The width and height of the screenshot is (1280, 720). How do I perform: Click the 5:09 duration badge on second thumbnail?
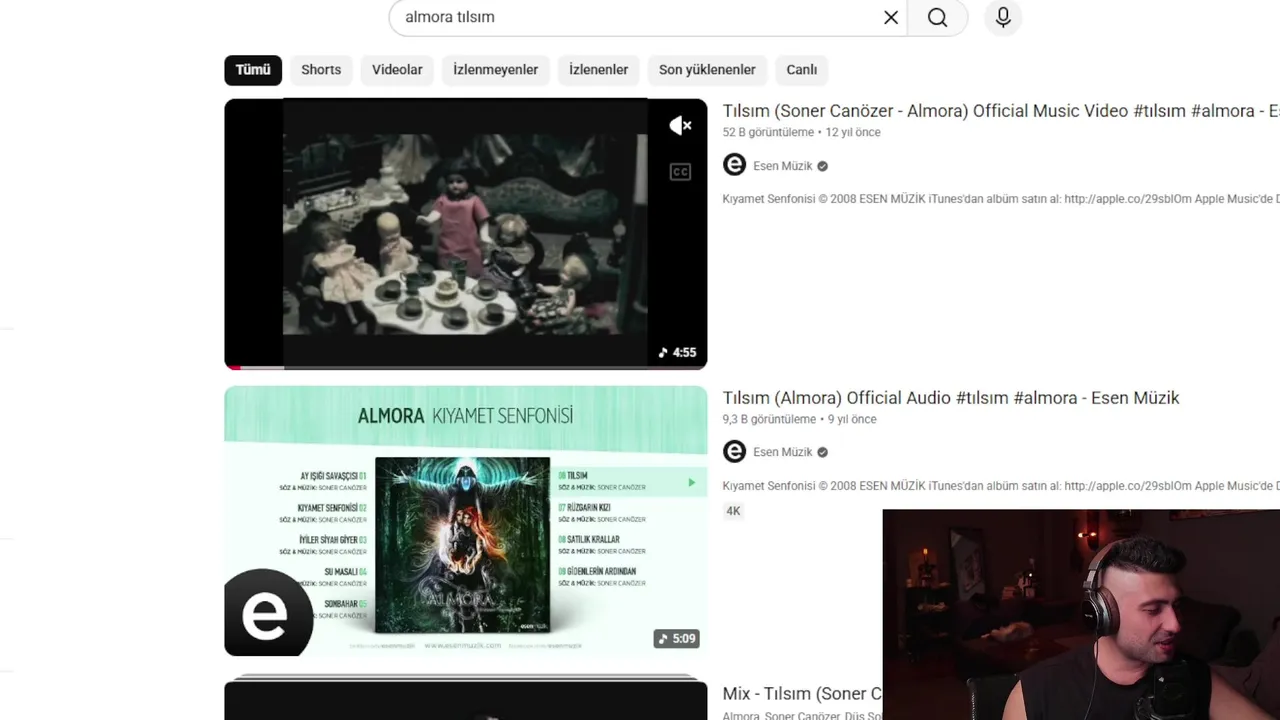[x=677, y=638]
